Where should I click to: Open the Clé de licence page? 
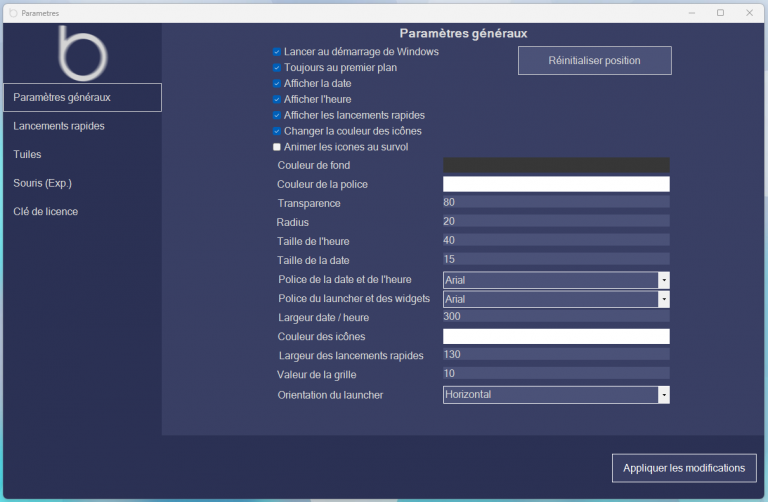pyautogui.click(x=46, y=212)
